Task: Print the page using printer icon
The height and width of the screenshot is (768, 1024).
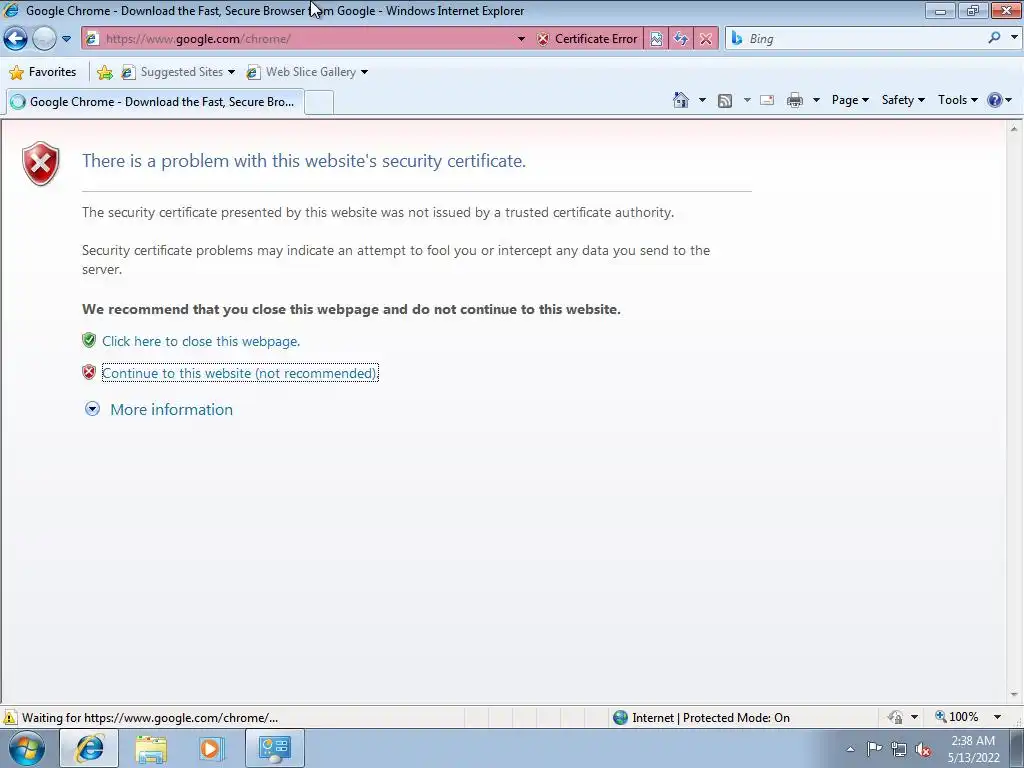Action: pos(795,100)
